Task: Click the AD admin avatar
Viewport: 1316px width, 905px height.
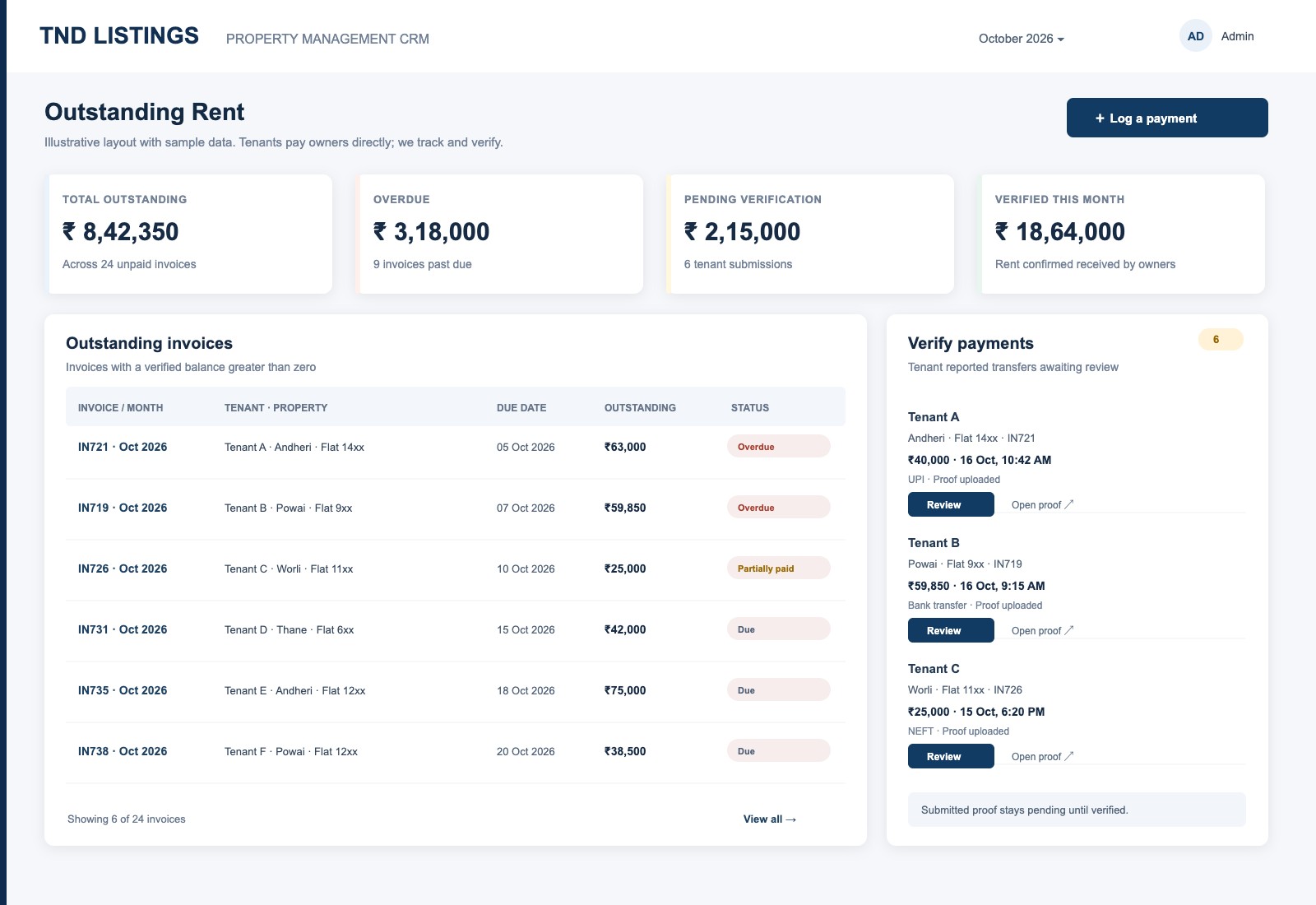Action: [x=1196, y=36]
